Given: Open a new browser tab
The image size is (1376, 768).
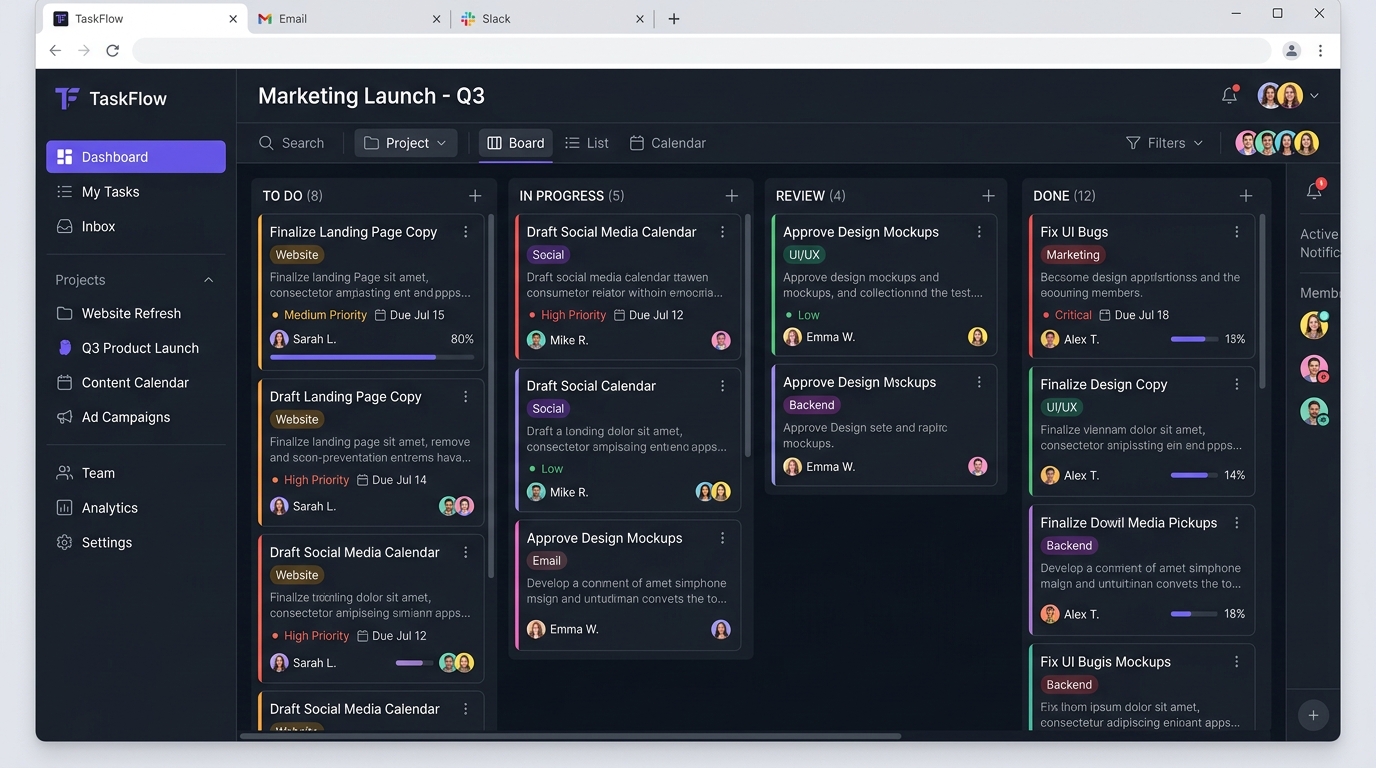Looking at the screenshot, I should [x=674, y=19].
